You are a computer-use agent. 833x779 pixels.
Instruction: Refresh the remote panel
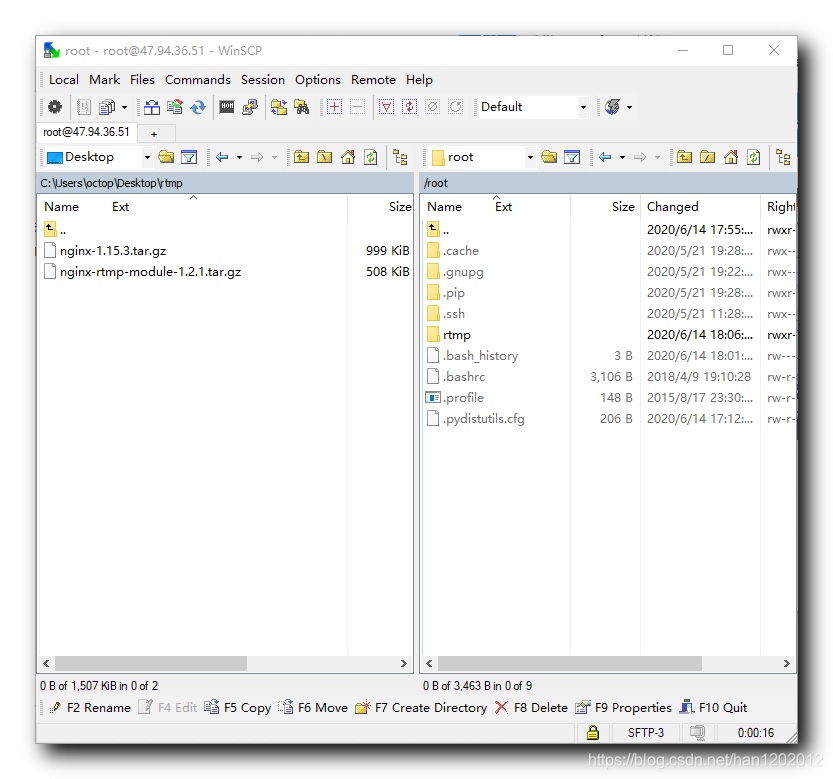(x=754, y=157)
